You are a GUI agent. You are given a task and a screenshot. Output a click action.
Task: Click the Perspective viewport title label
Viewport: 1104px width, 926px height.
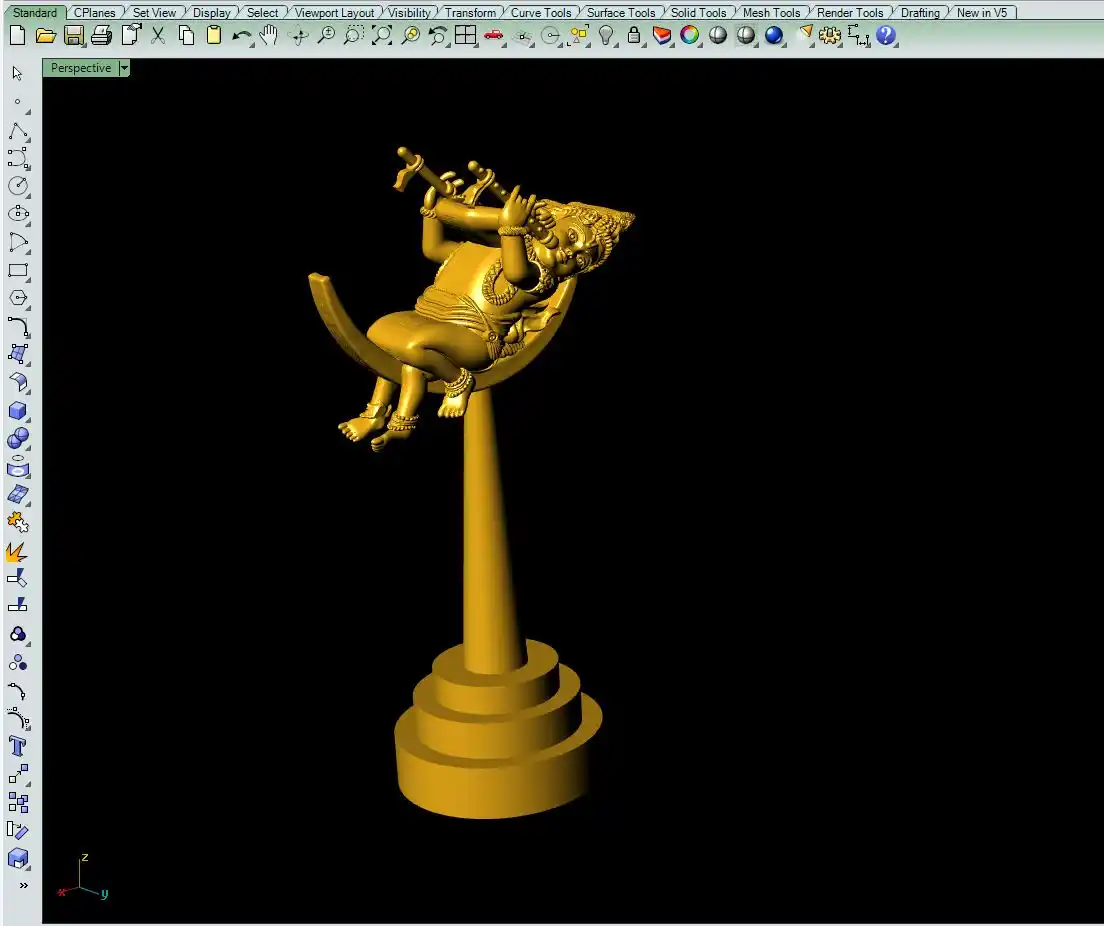pyautogui.click(x=81, y=68)
